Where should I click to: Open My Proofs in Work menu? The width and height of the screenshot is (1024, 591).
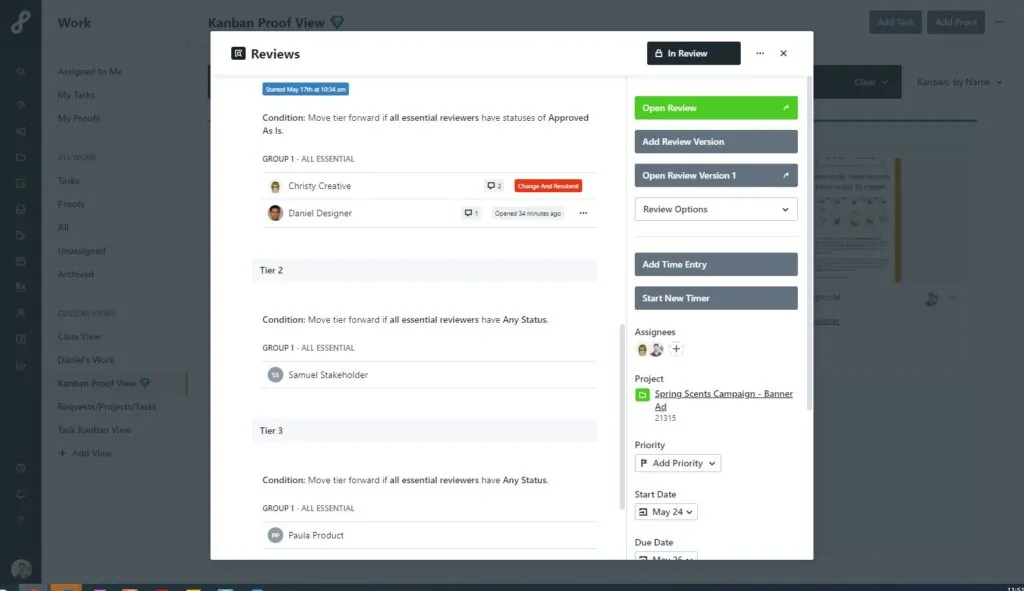78,119
